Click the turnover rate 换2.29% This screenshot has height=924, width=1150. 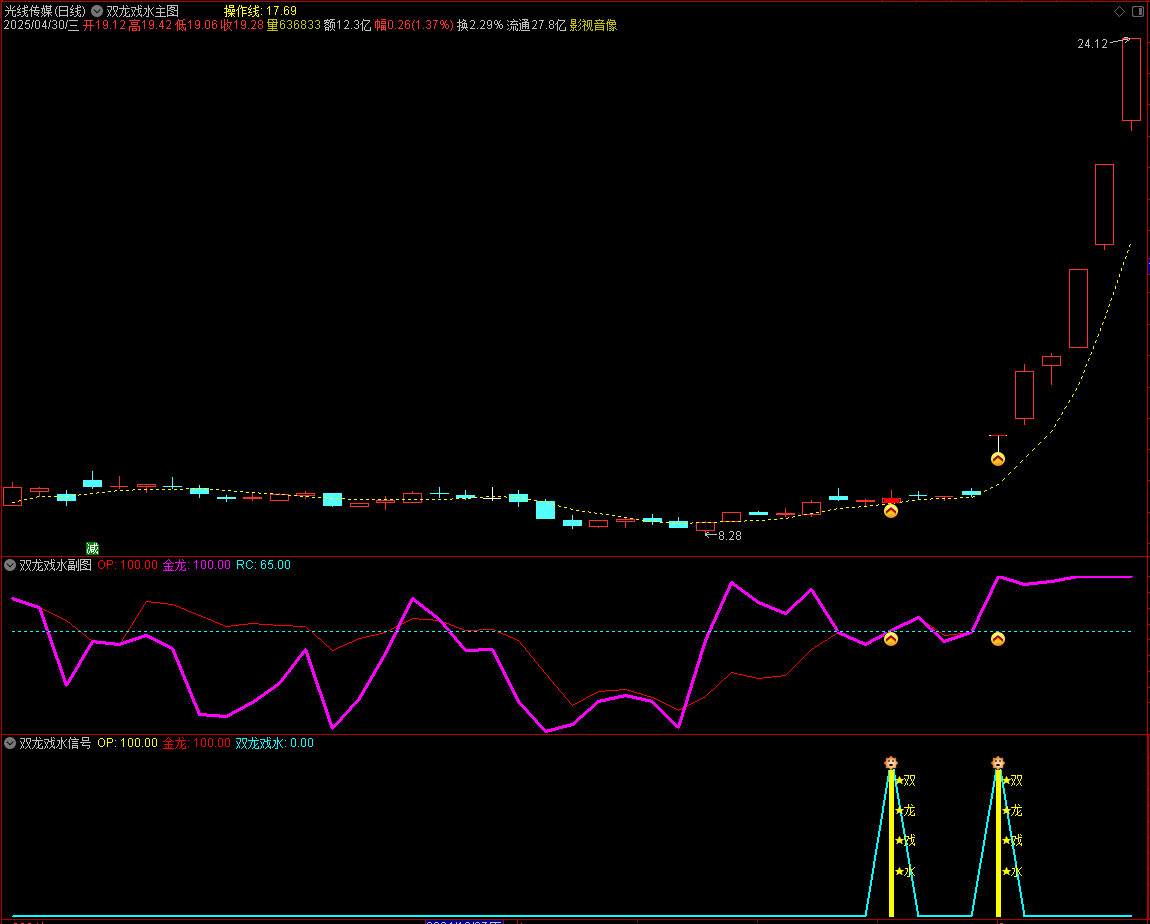[480, 25]
